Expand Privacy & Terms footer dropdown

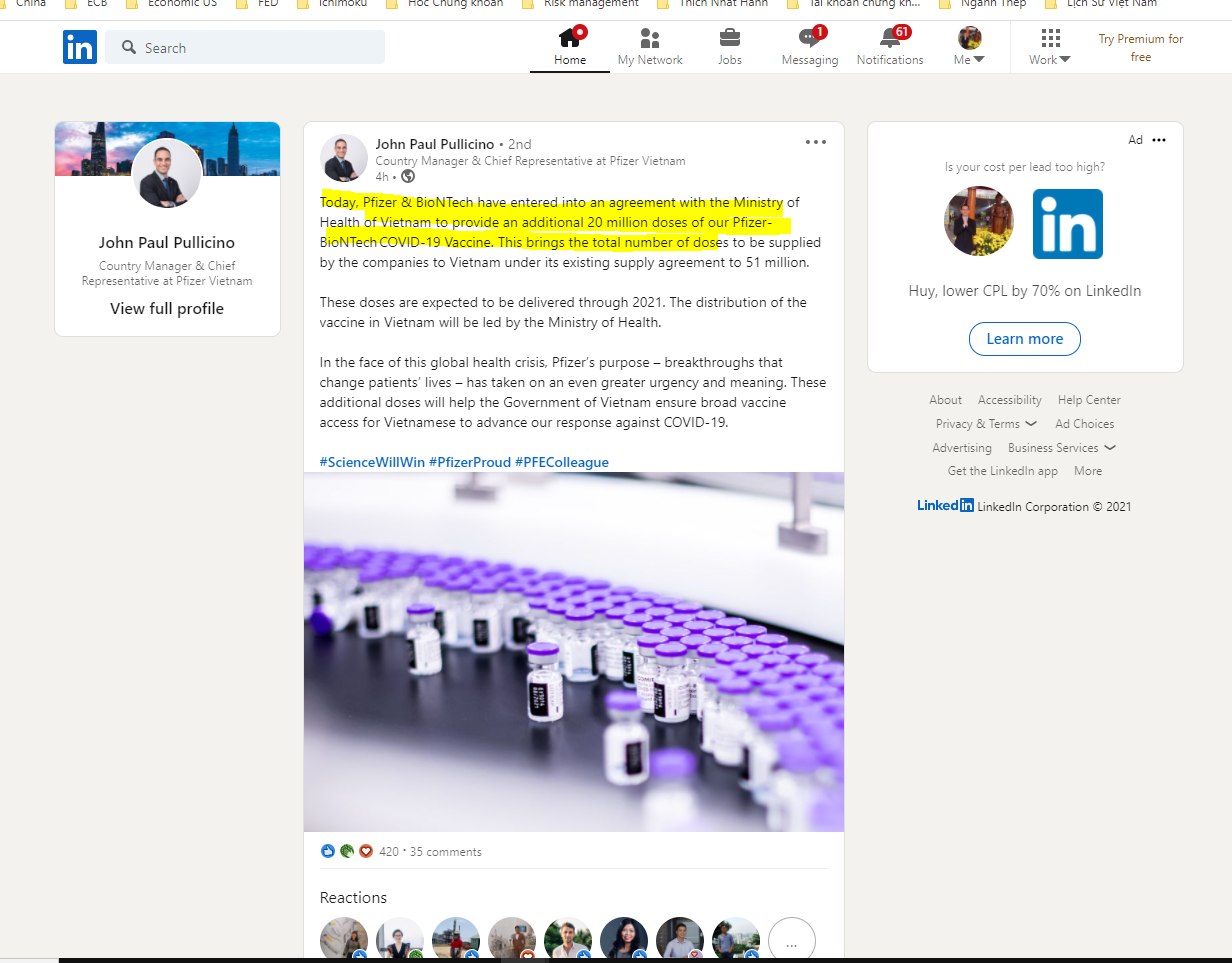pyautogui.click(x=986, y=424)
